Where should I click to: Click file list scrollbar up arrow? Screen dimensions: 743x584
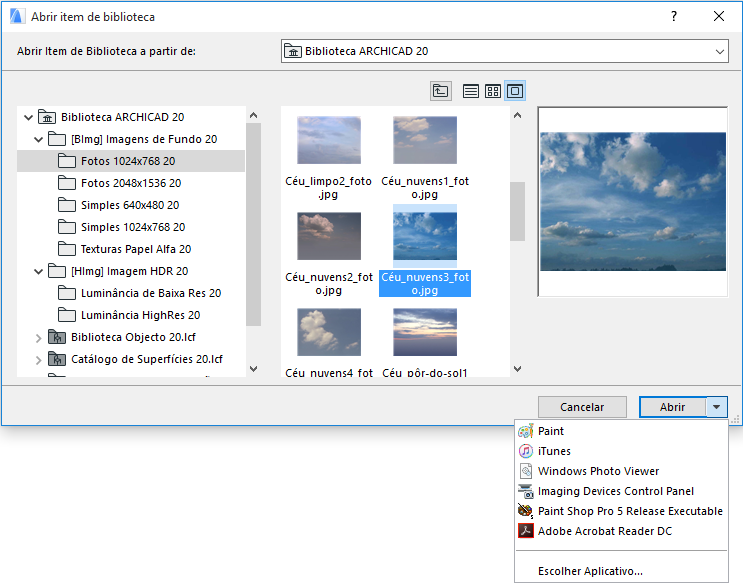tap(517, 115)
